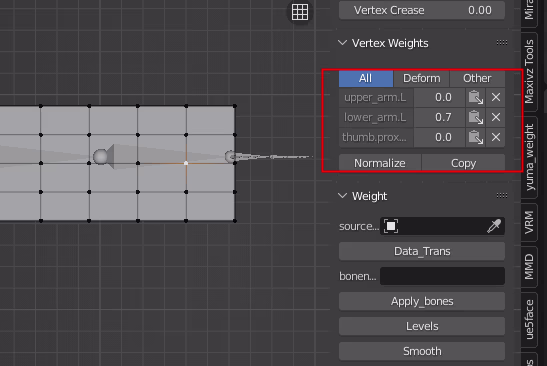Click the thumb.prox group name

pos(376,137)
